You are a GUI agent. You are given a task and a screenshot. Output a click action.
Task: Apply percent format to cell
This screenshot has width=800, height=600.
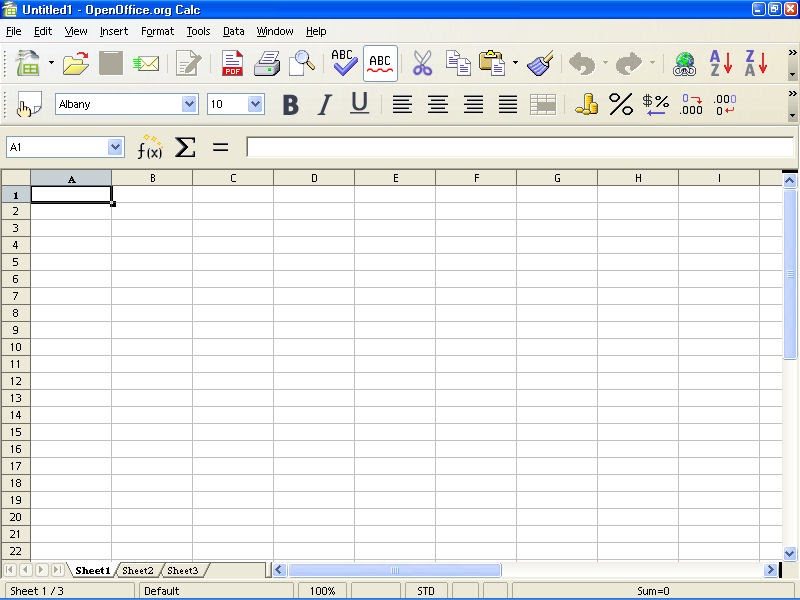click(619, 103)
